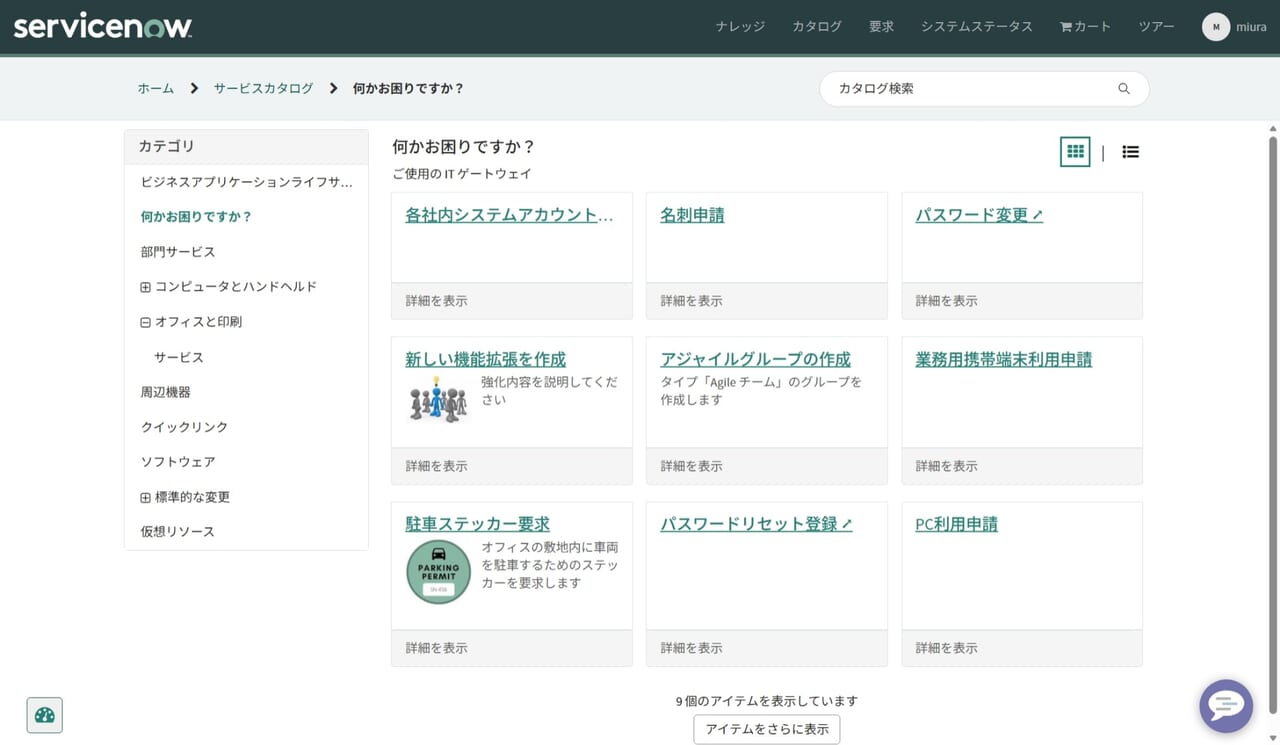Open ナレッジ in top navigation

740,27
